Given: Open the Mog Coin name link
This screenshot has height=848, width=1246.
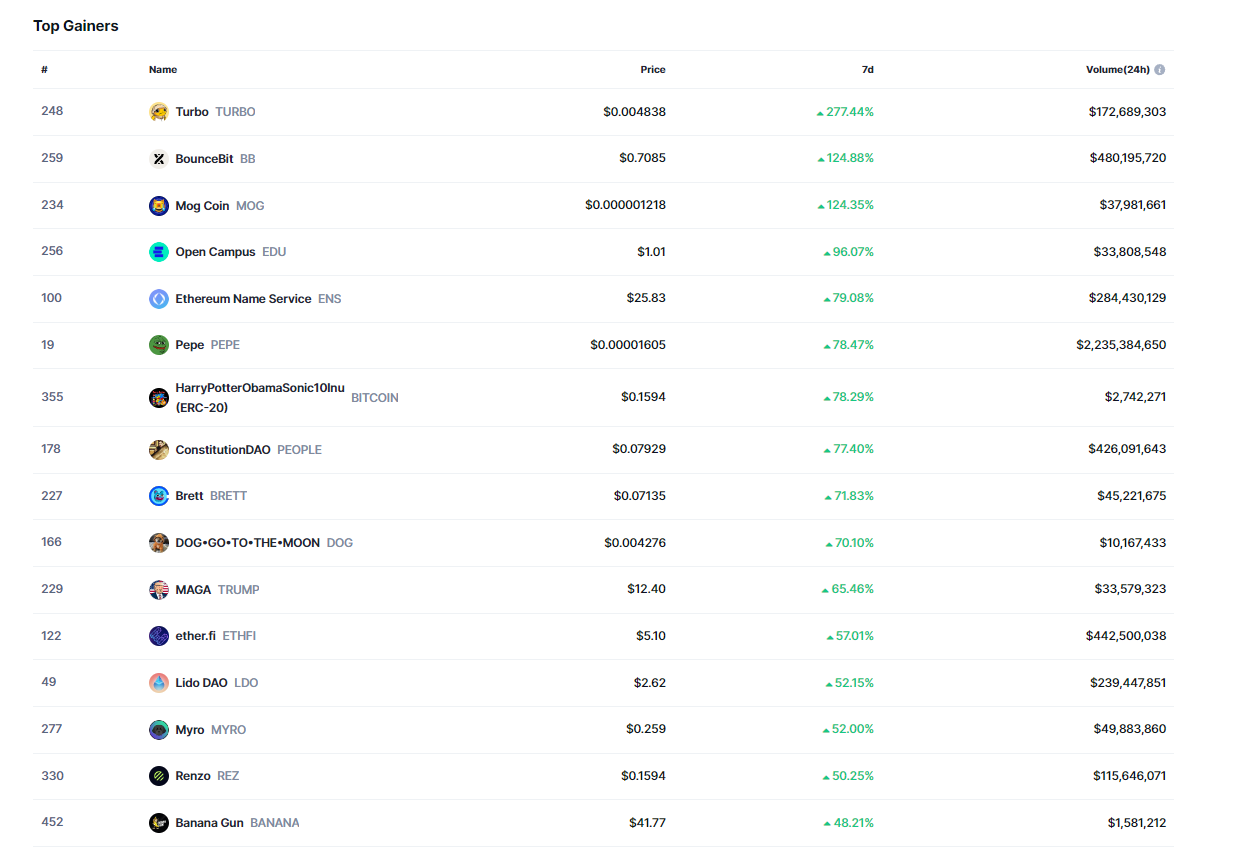Looking at the screenshot, I should (x=202, y=206).
